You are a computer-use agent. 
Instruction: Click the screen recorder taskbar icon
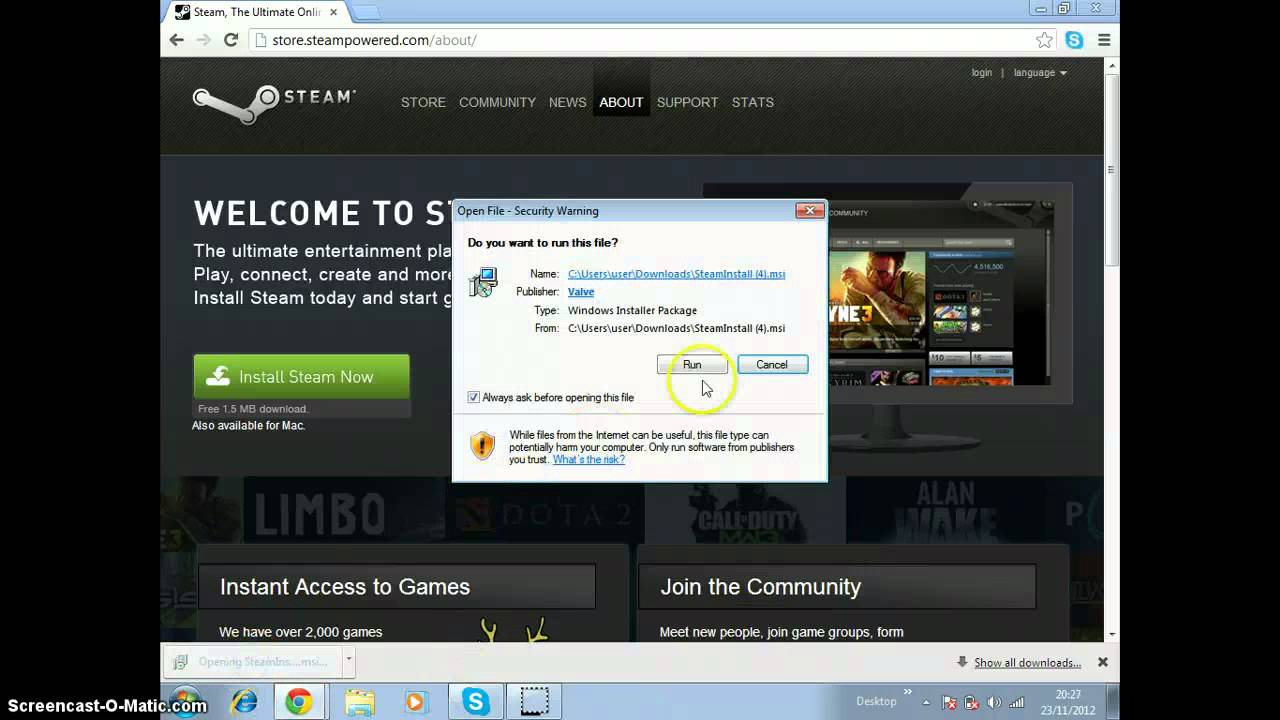tap(534, 702)
